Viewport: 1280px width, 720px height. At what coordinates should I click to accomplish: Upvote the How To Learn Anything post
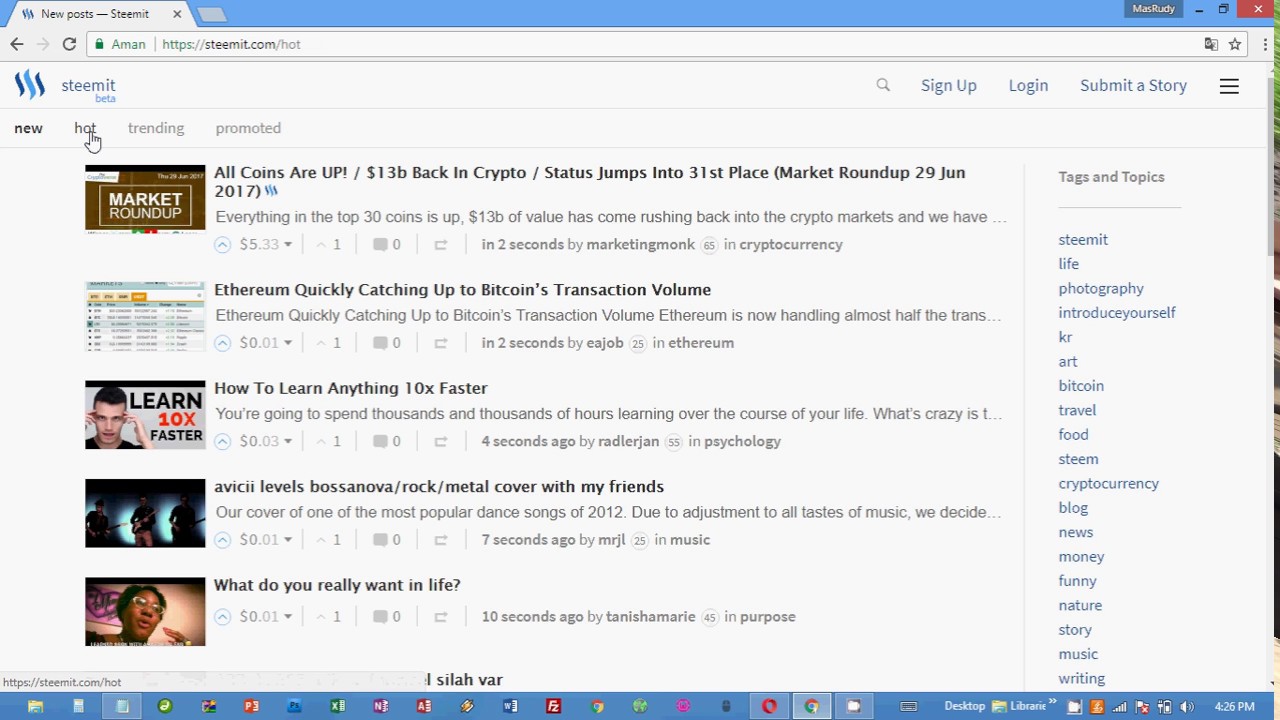coord(222,441)
